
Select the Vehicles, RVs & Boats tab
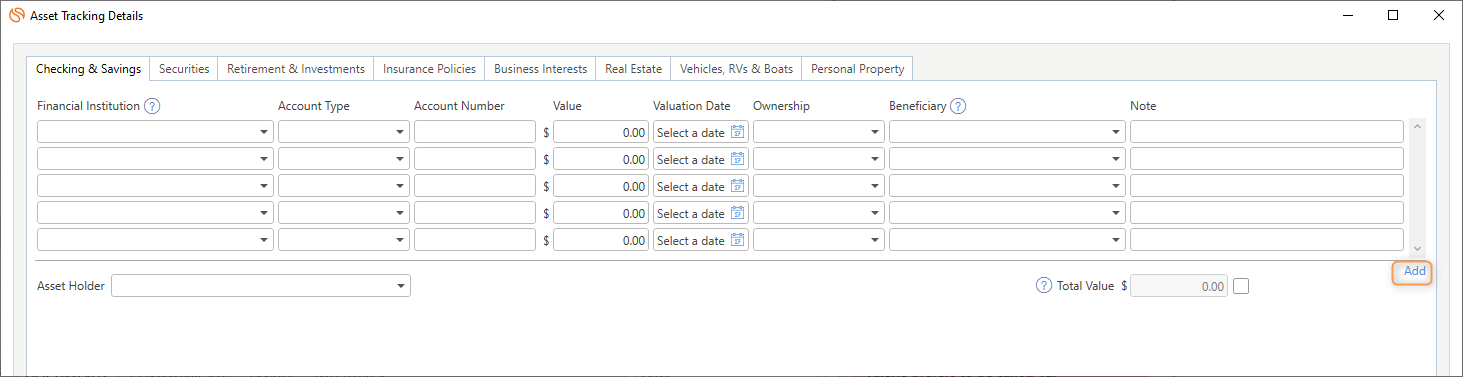[x=736, y=69]
